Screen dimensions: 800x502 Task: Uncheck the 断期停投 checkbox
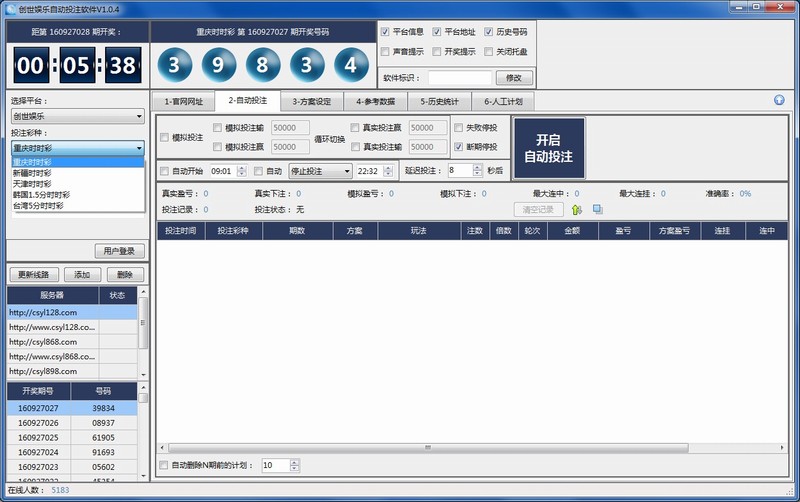[x=459, y=146]
